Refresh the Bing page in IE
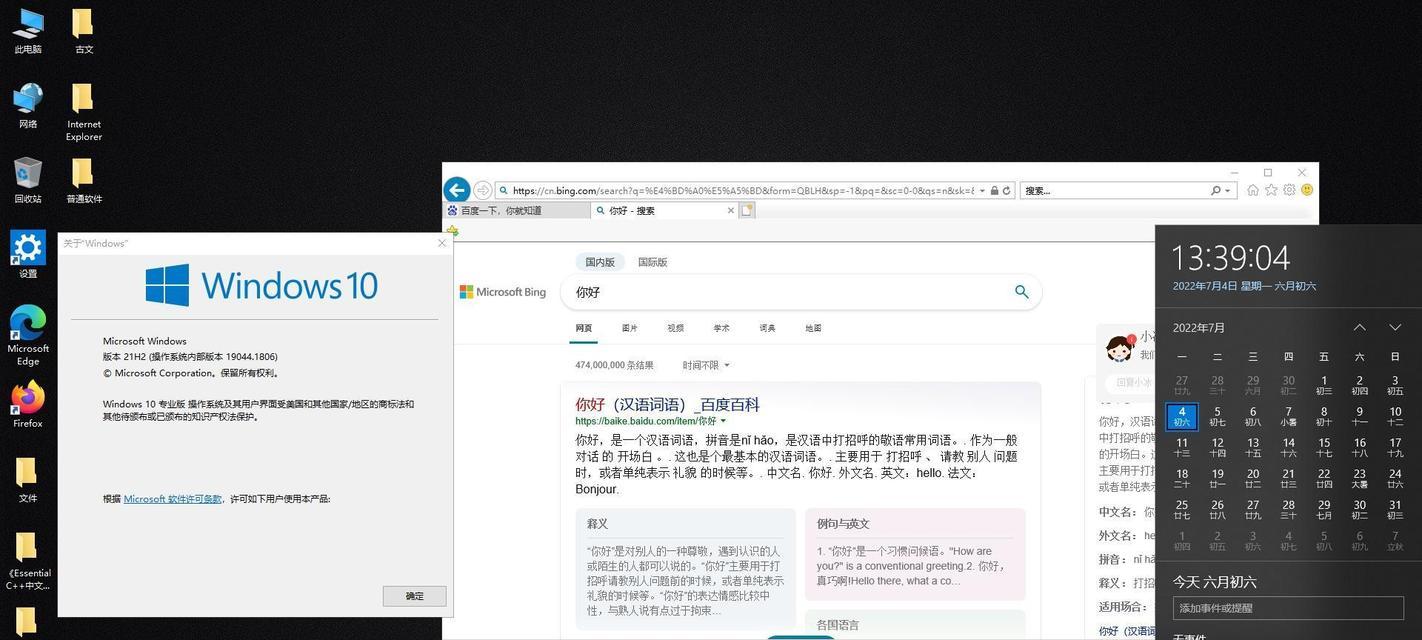 pyautogui.click(x=1006, y=190)
